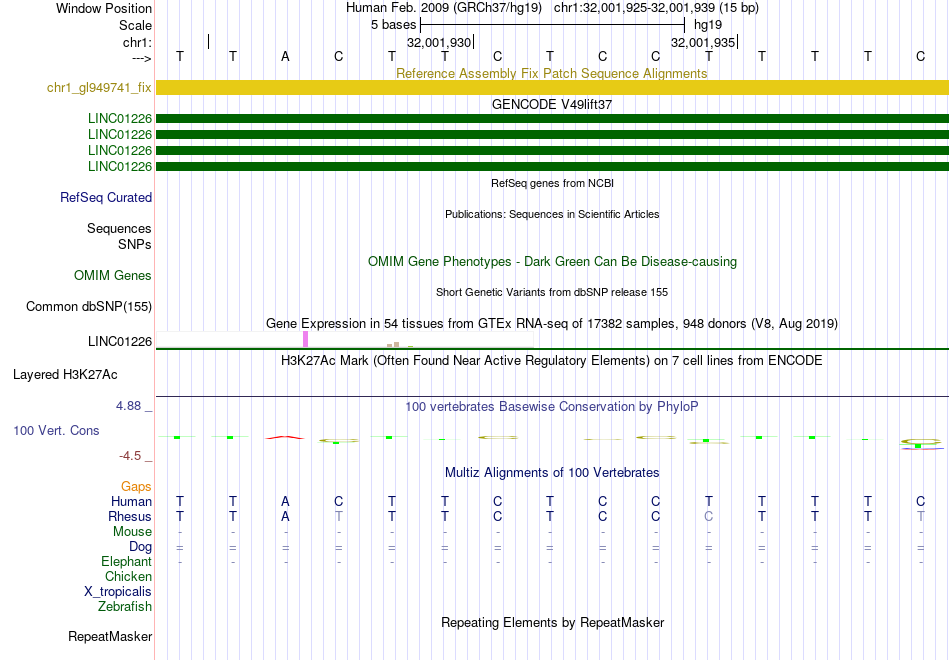Click the Mouse species label
This screenshot has height=660, width=950.
coord(132,532)
